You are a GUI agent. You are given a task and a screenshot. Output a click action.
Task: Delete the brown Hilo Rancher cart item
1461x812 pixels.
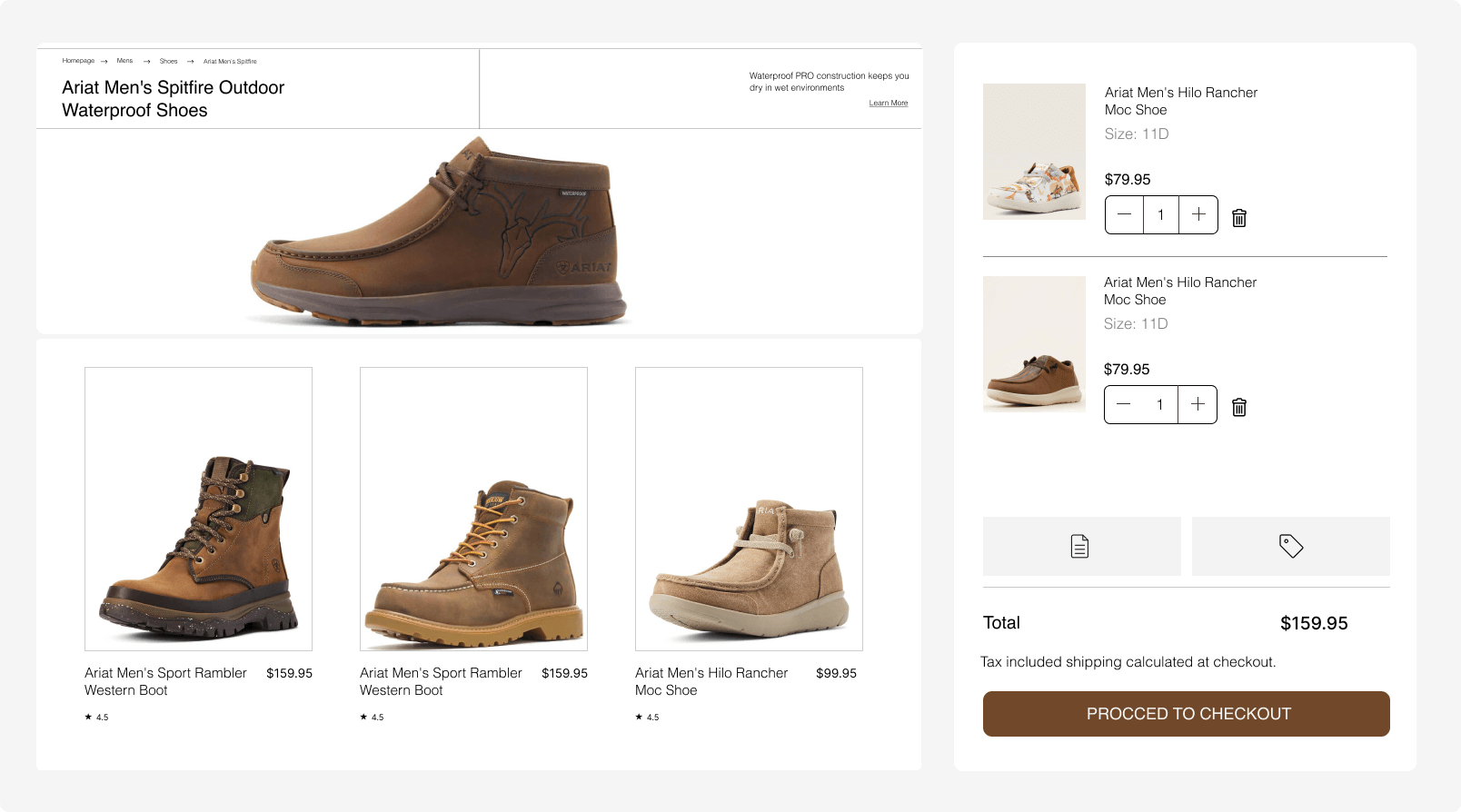1238,407
